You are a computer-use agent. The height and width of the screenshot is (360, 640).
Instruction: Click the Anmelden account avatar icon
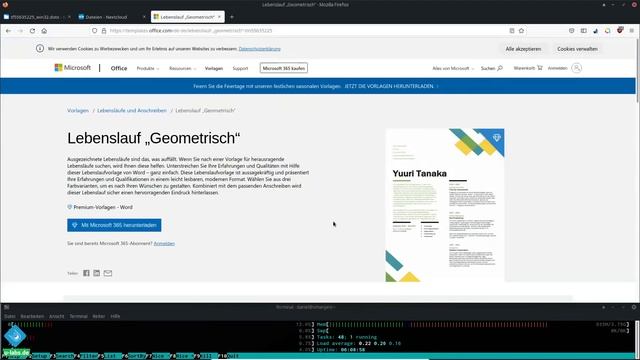click(576, 68)
